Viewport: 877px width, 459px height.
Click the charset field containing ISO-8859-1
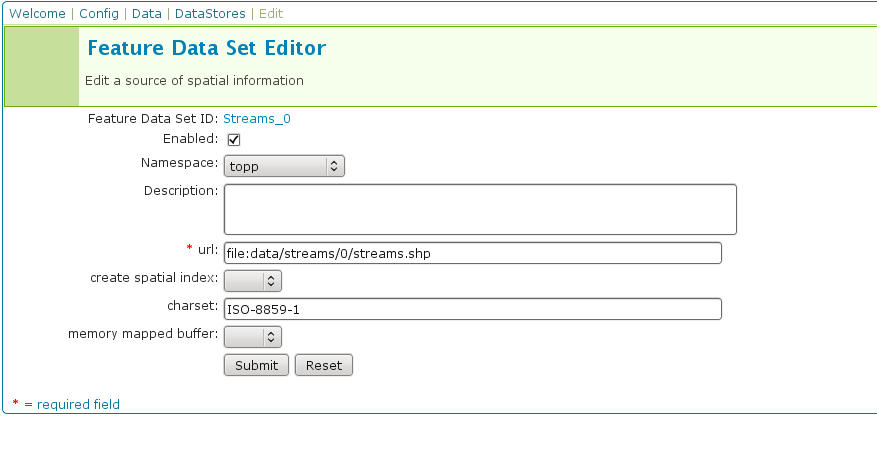point(472,309)
